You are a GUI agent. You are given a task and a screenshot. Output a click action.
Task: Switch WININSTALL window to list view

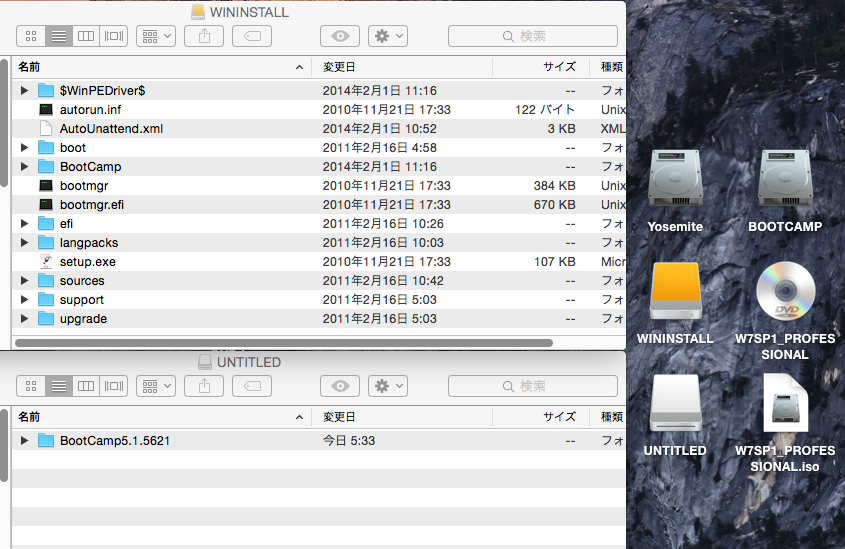coord(59,36)
